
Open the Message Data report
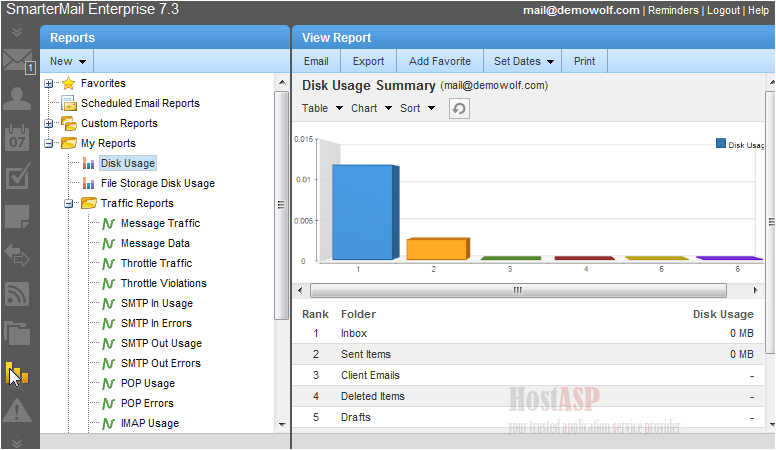155,244
